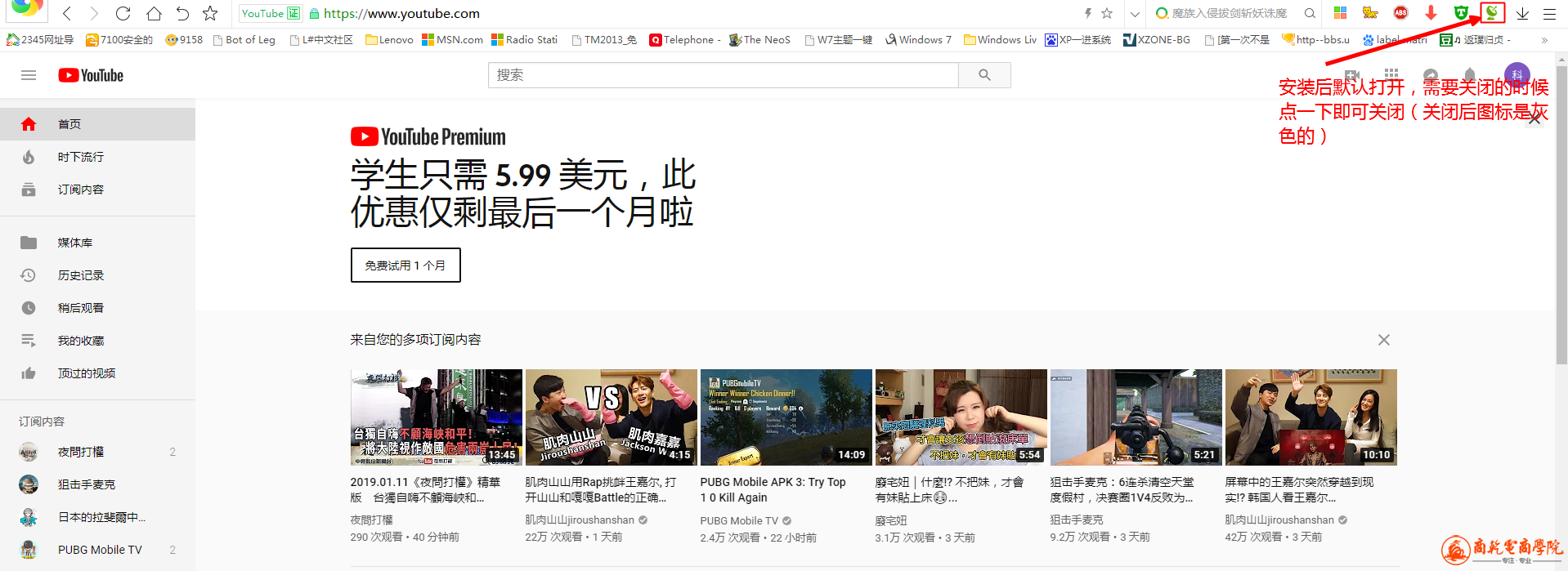The image size is (1568, 571).
Task: Open the PUBG Mobile TV subscription channel
Action: pyautogui.click(x=97, y=550)
